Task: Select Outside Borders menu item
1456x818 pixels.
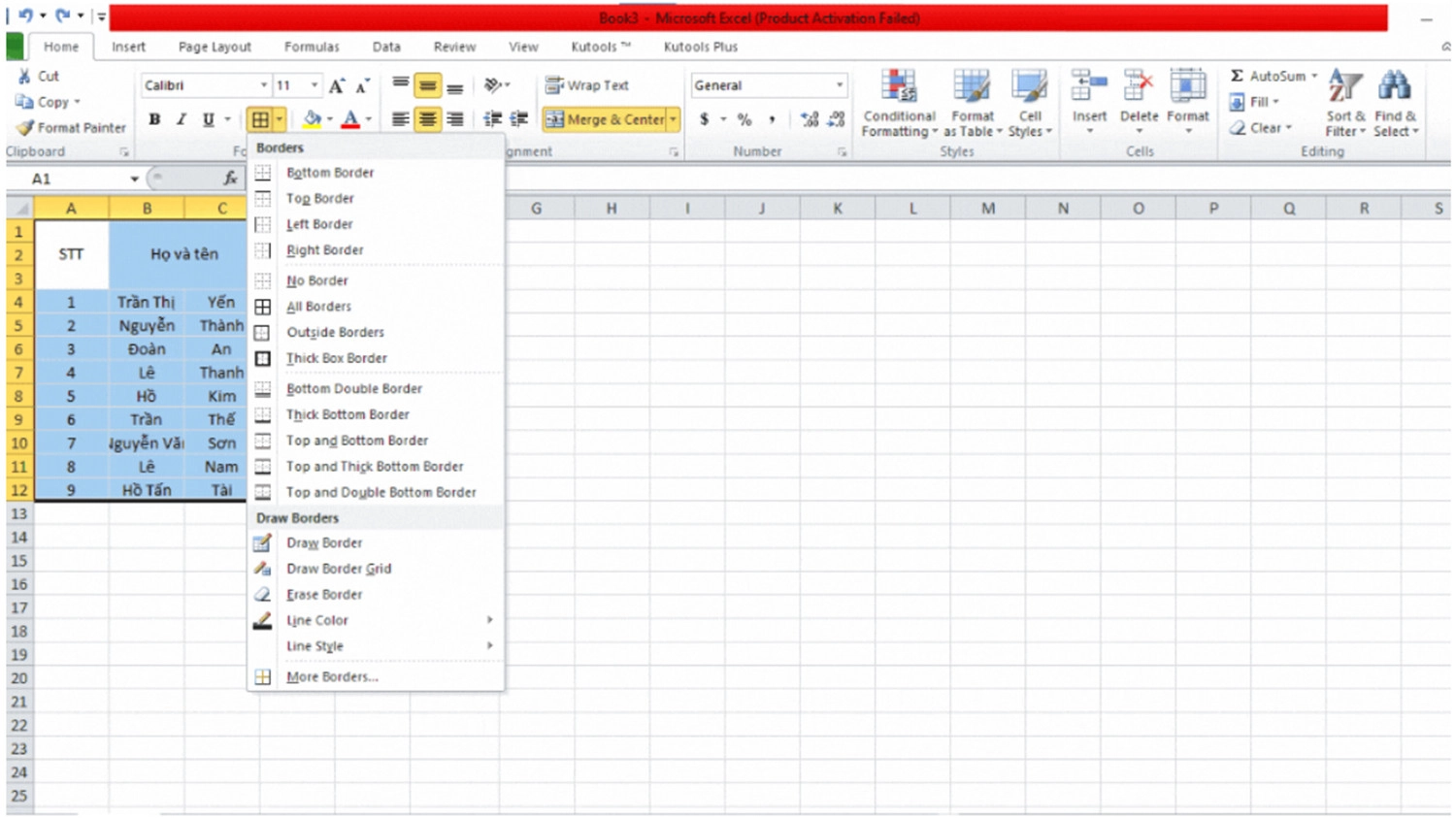Action: point(377,332)
